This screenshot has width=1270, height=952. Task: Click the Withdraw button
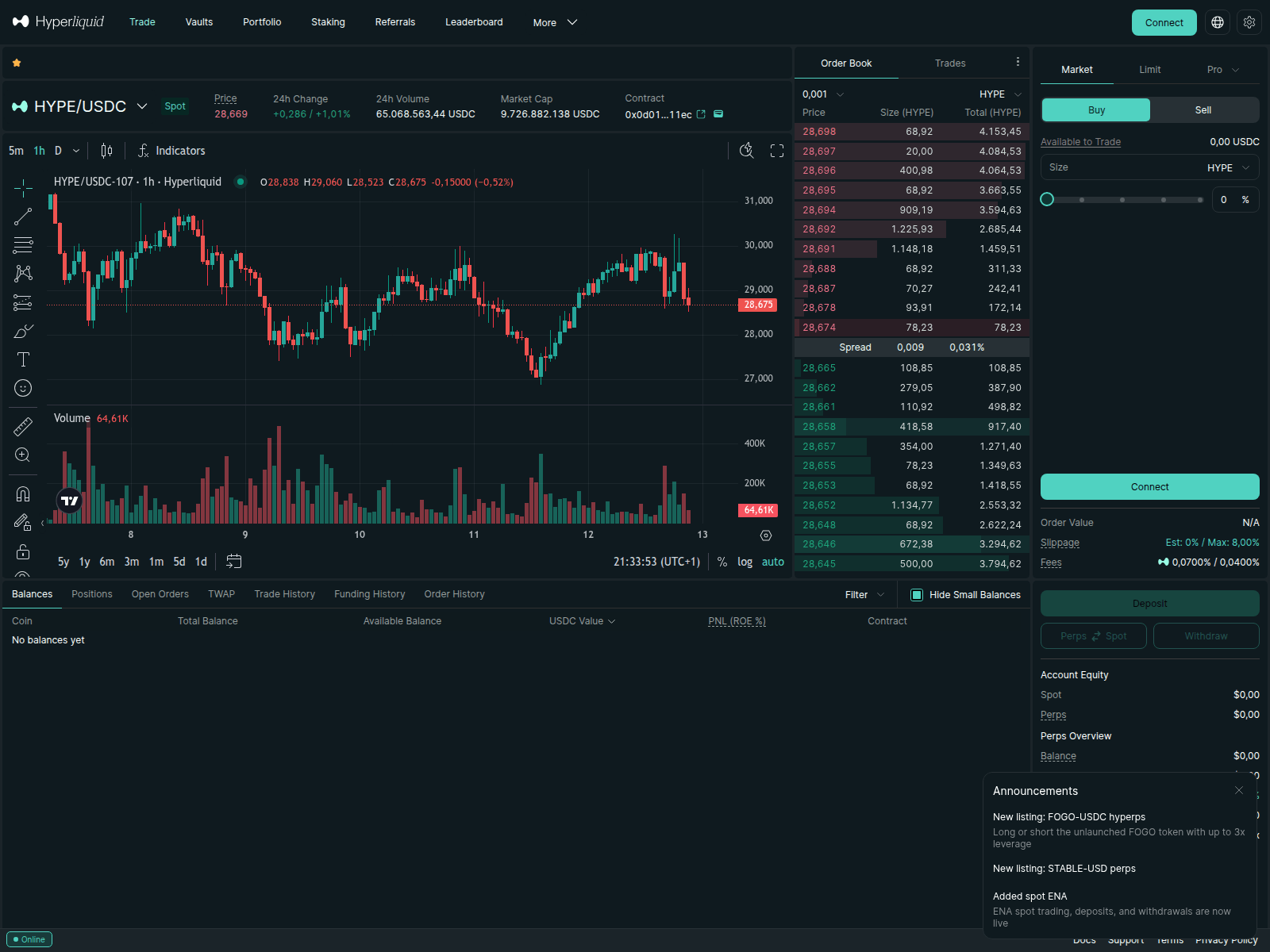(1206, 636)
